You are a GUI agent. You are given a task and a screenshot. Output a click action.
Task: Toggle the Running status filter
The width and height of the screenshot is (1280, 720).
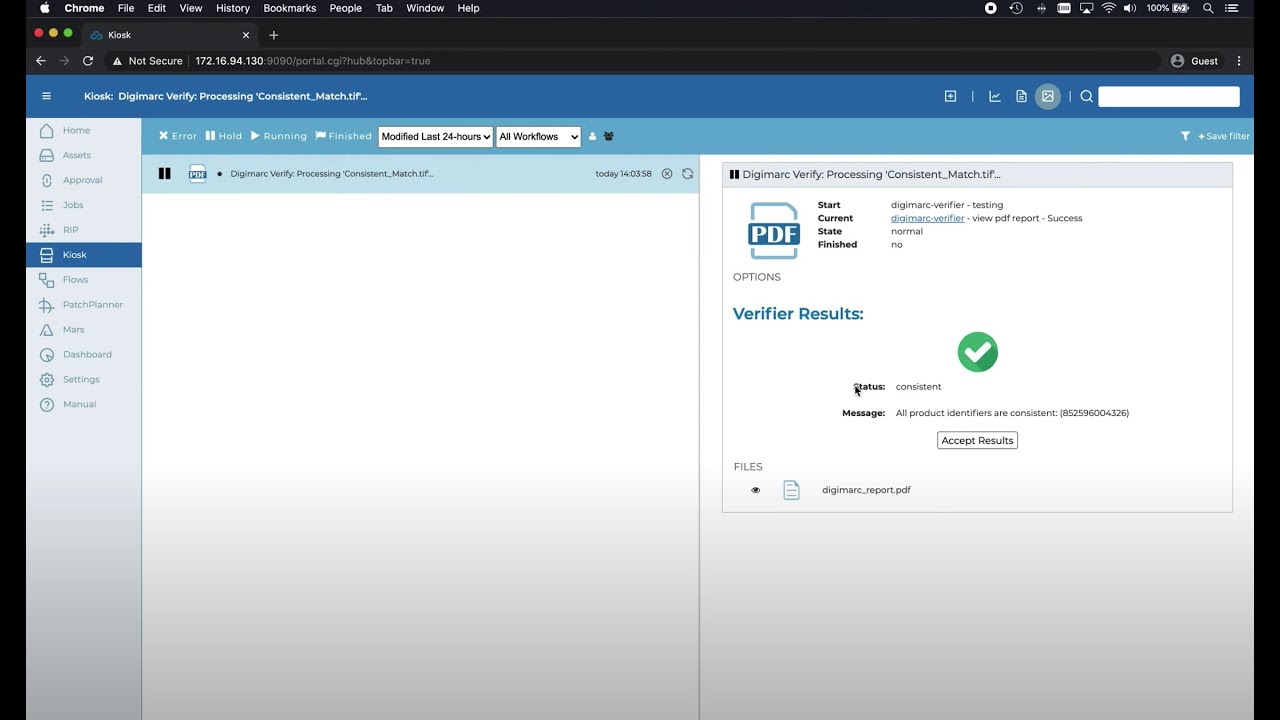click(279, 136)
